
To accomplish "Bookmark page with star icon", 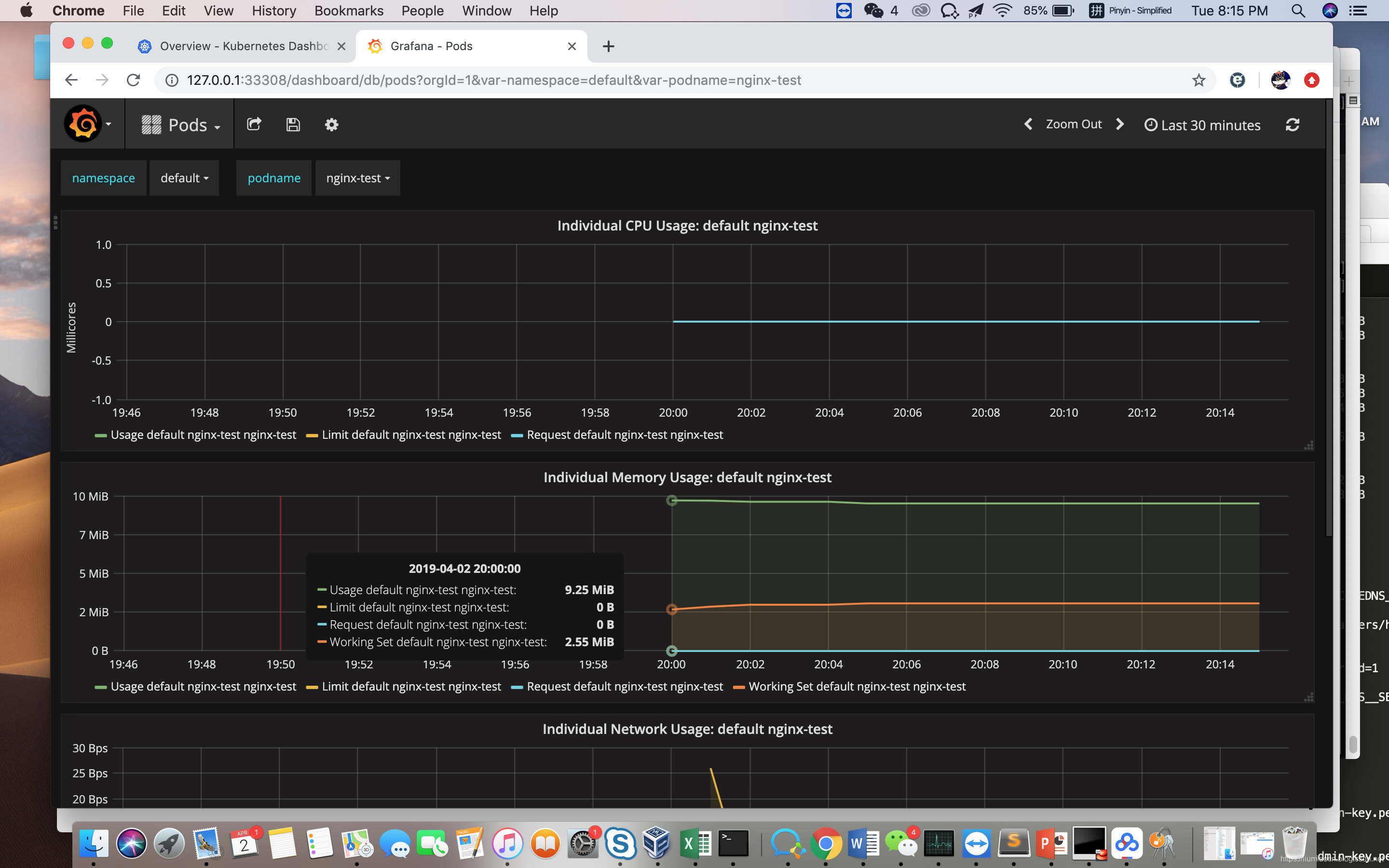I will tap(1198, 81).
